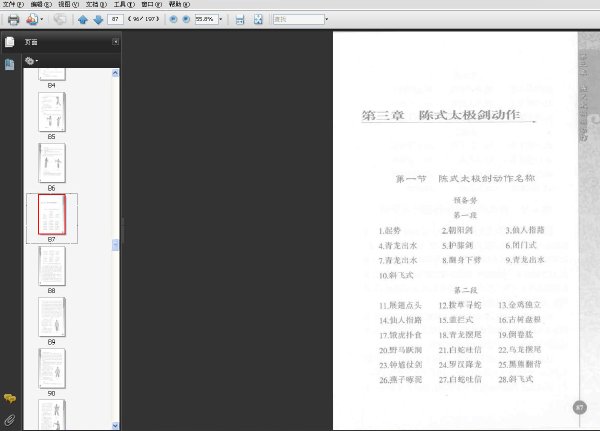This screenshot has height=431, width=600.
Task: Click the thumbnail panel scrollbar thumb
Action: [115, 245]
